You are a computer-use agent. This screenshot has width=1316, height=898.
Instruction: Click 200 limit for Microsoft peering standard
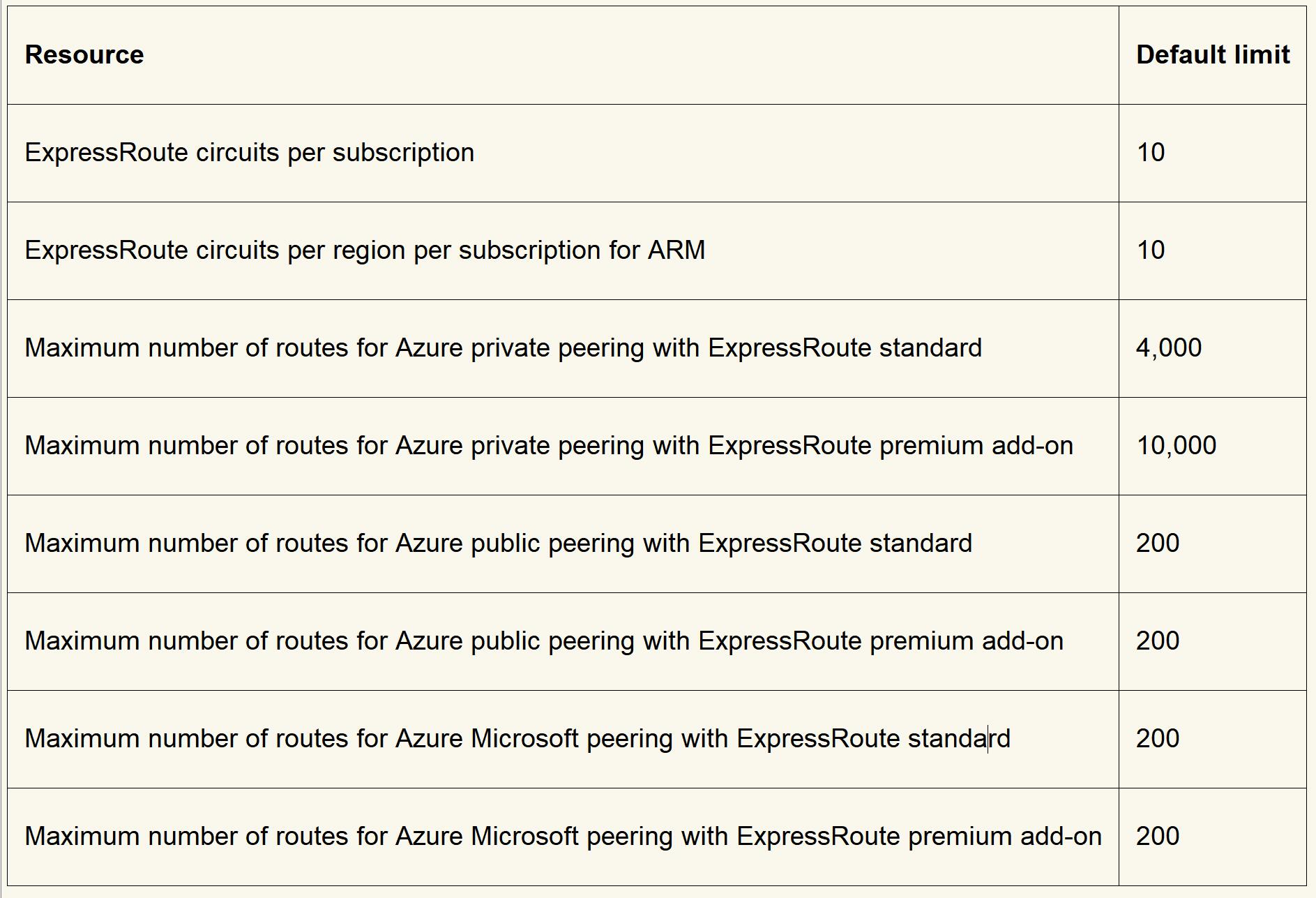1157,739
